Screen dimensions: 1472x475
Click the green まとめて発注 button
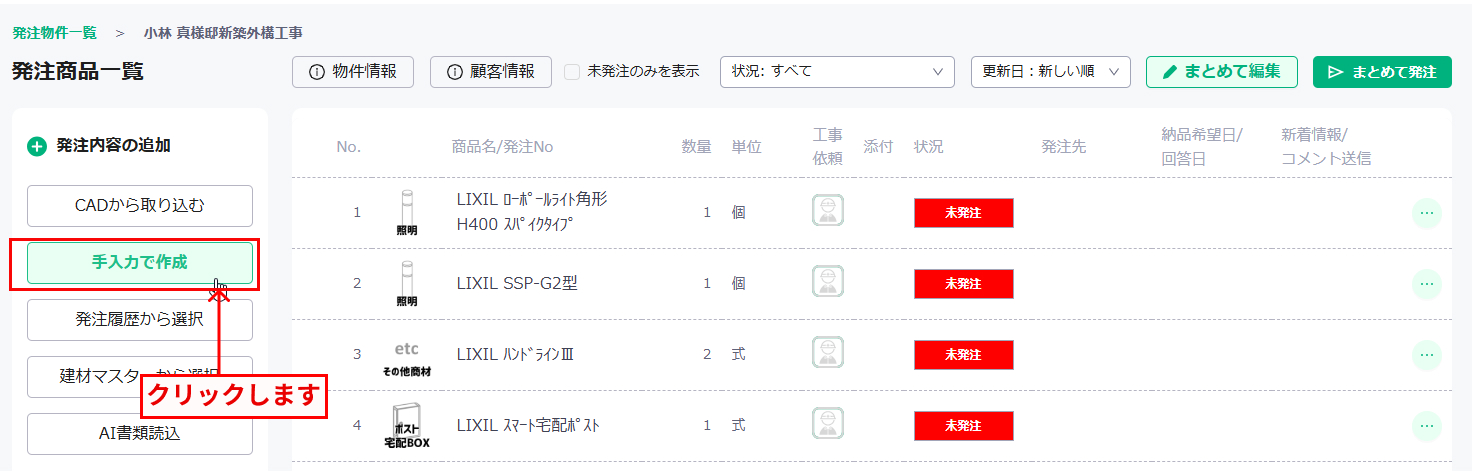tap(1382, 72)
